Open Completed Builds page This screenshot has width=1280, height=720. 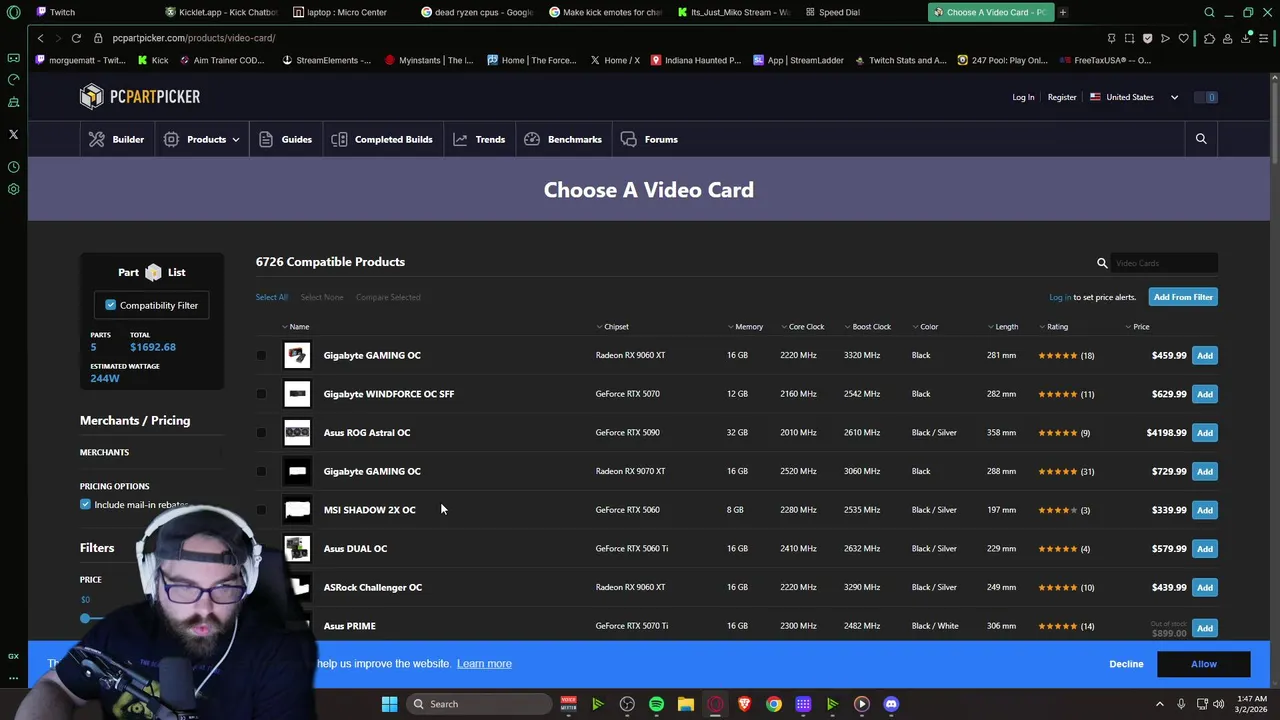tap(382, 139)
